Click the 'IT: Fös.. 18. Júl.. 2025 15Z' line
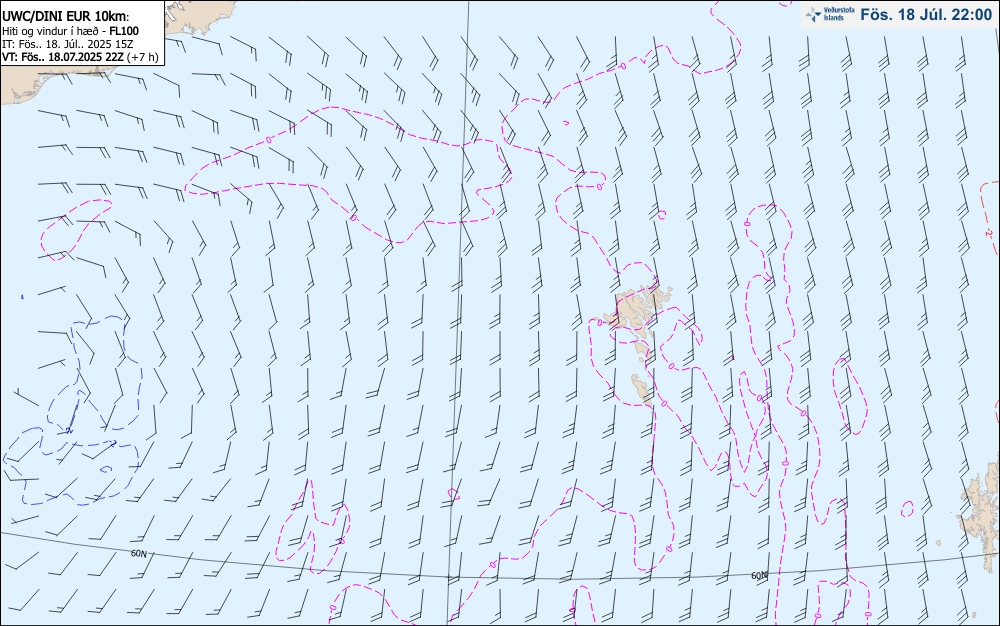This screenshot has height=626, width=1000. click(68, 44)
